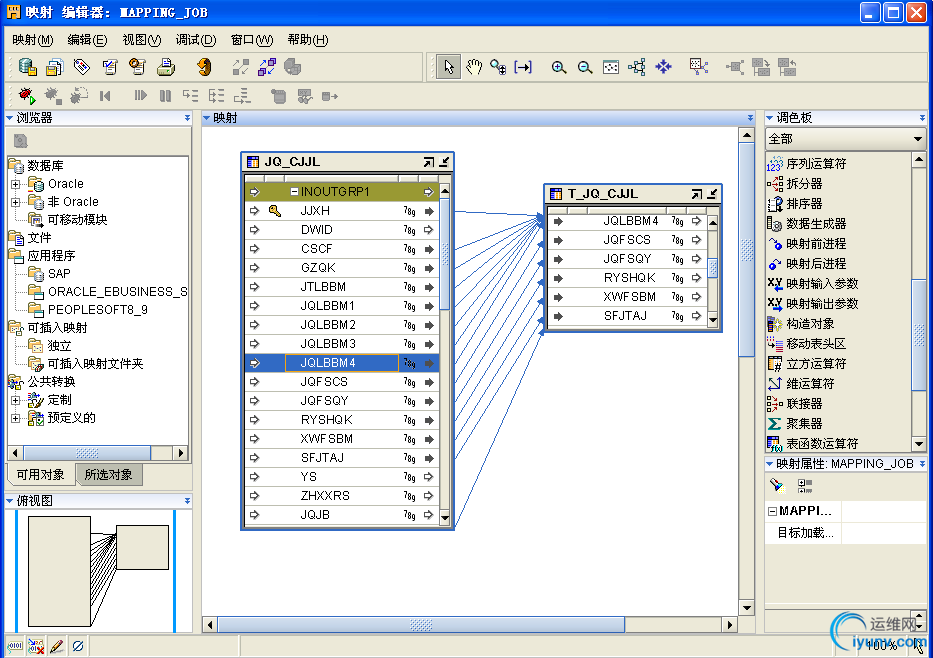Click the binary 0101 status bar icon

[15, 646]
